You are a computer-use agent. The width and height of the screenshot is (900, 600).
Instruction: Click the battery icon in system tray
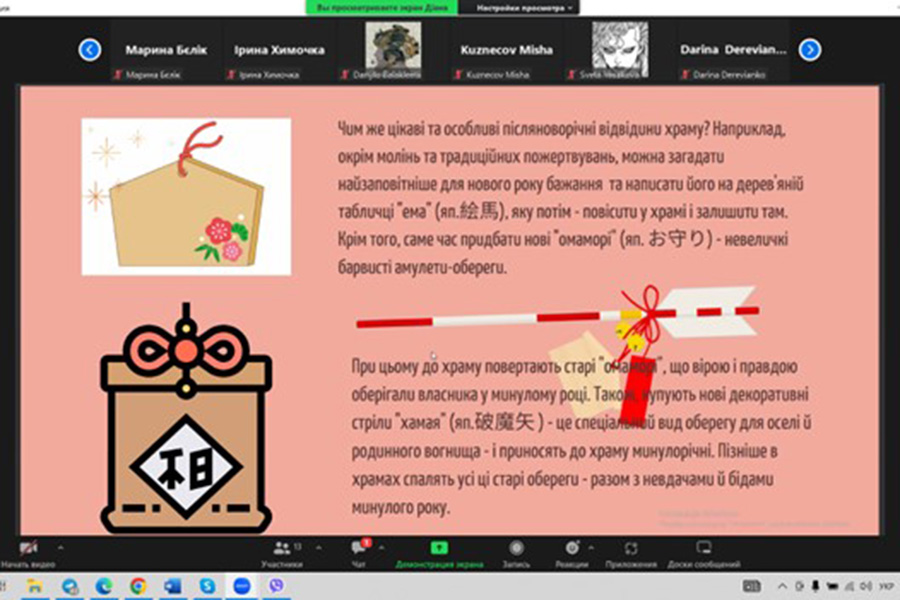[832, 586]
